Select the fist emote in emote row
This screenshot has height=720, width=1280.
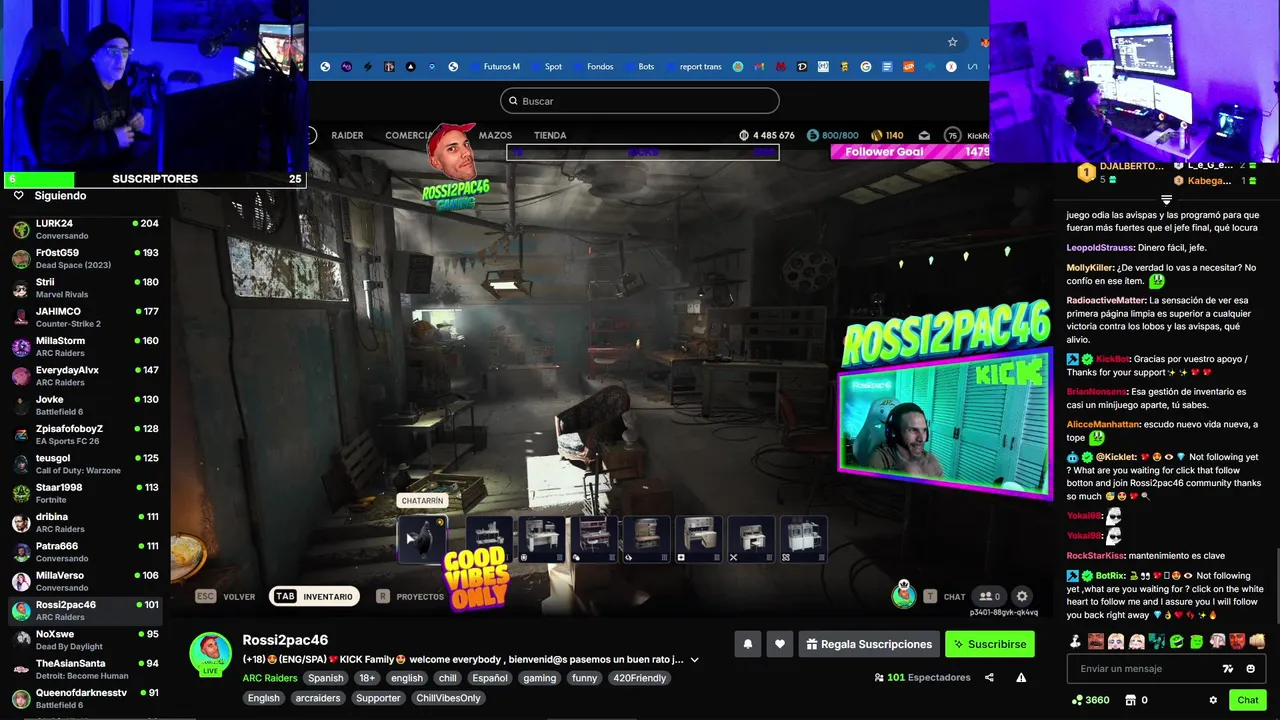tap(1257, 641)
